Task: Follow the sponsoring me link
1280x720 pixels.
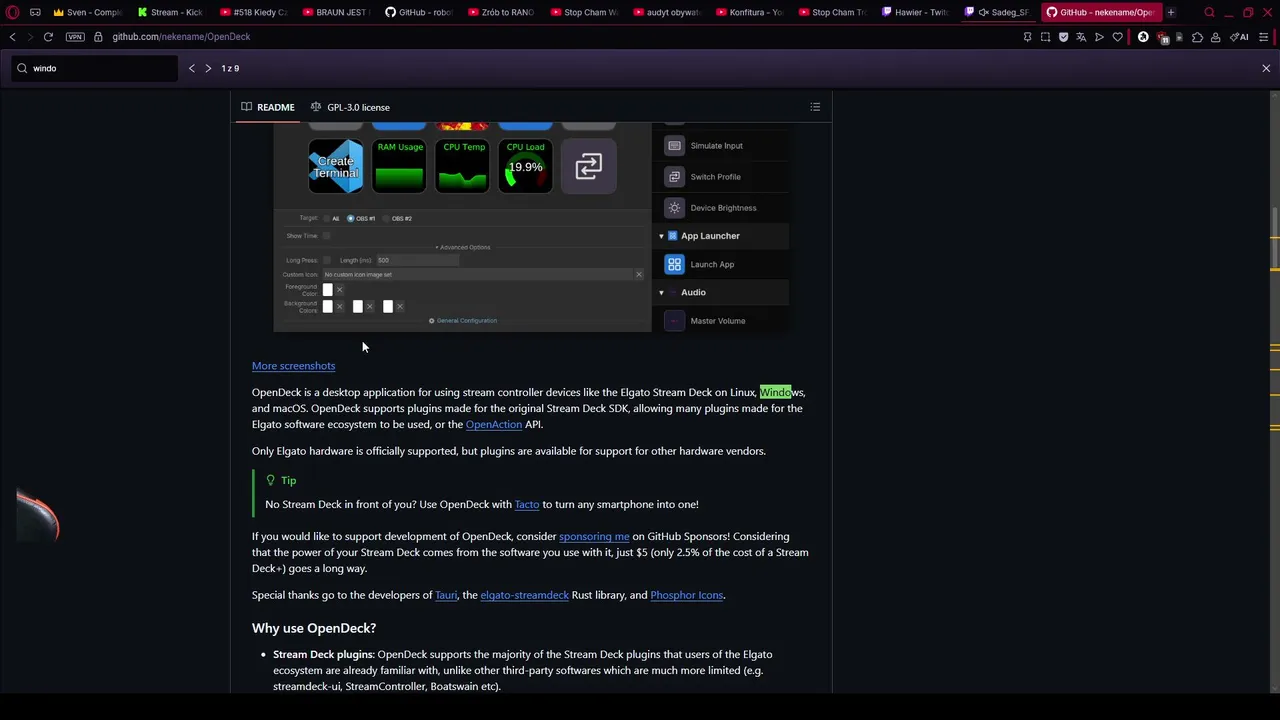Action: click(x=594, y=536)
